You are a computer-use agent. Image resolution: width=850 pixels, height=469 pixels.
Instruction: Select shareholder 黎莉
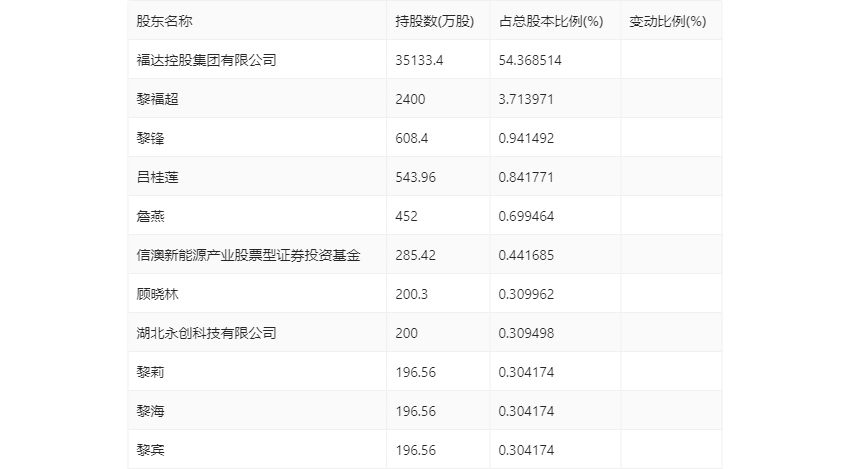coord(150,372)
